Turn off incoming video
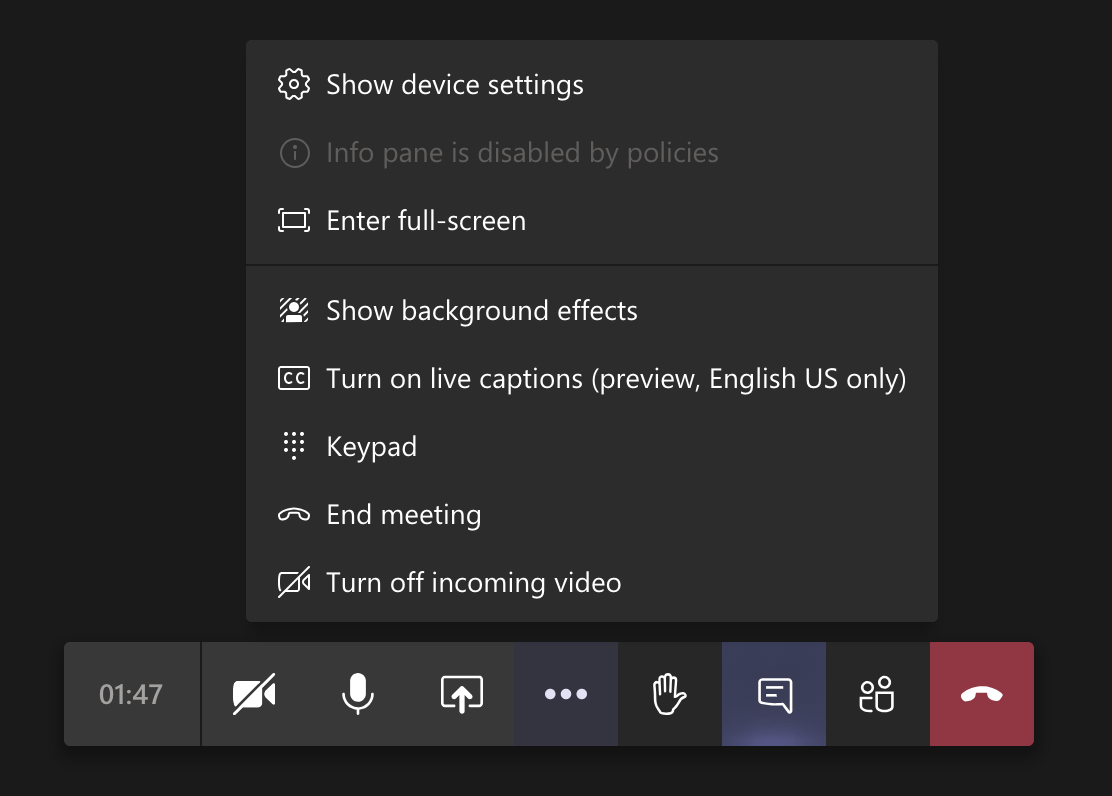The height and width of the screenshot is (796, 1112). pyautogui.click(x=474, y=583)
